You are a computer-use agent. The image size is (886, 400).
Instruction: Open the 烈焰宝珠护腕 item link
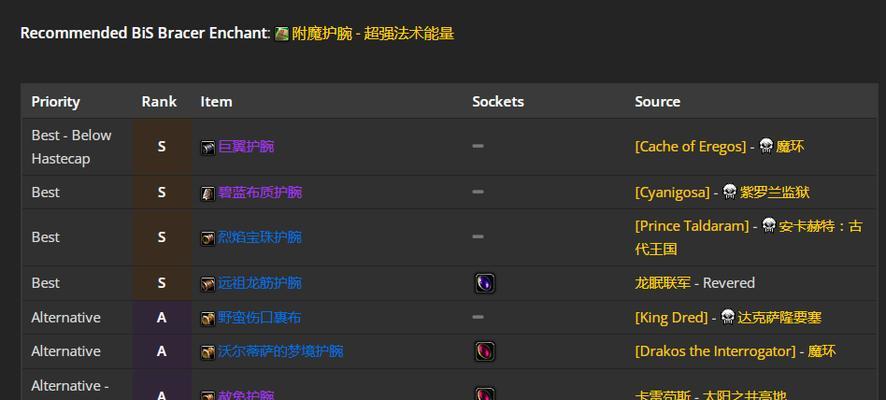click(260, 237)
